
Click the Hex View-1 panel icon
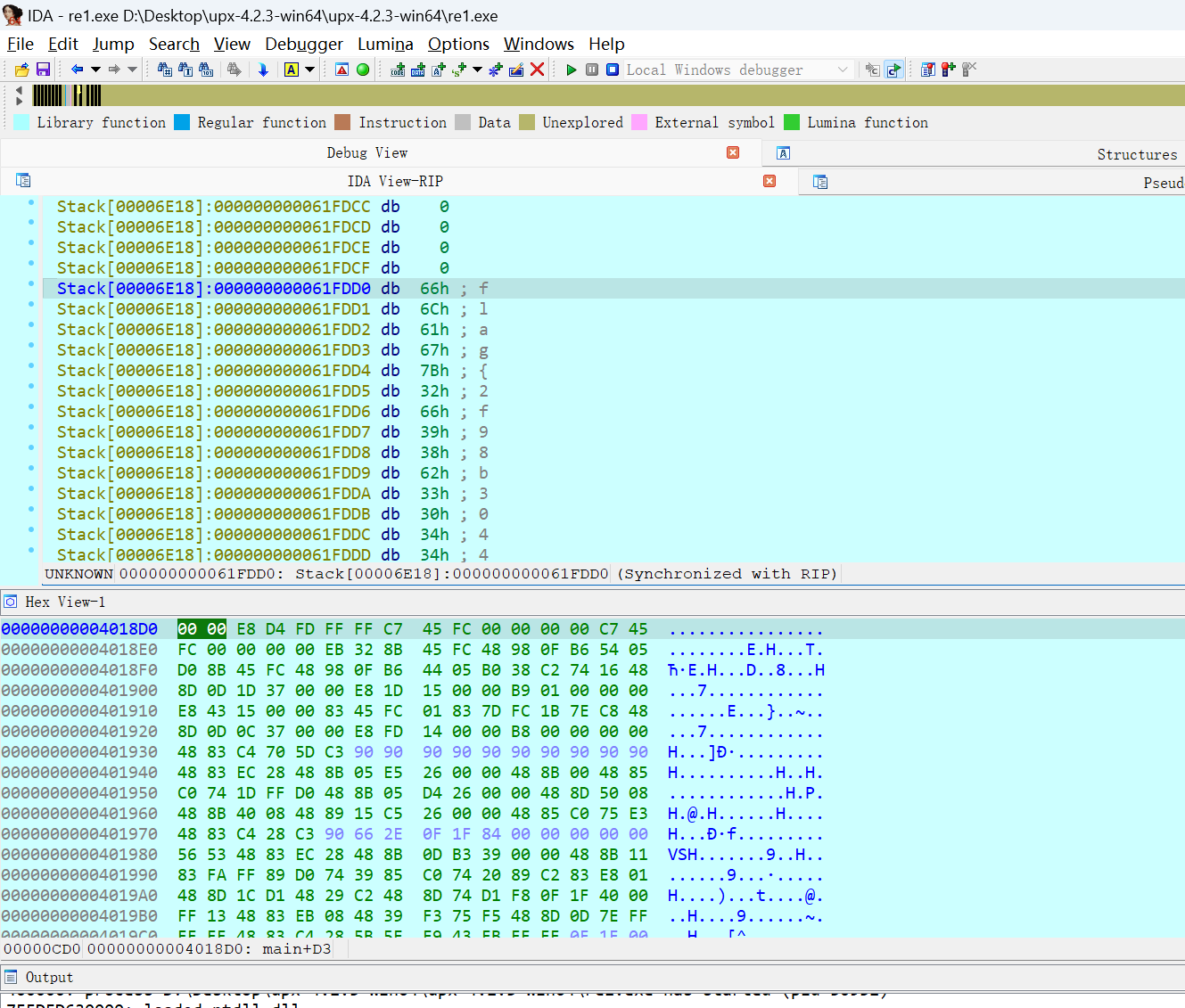[x=11, y=602]
